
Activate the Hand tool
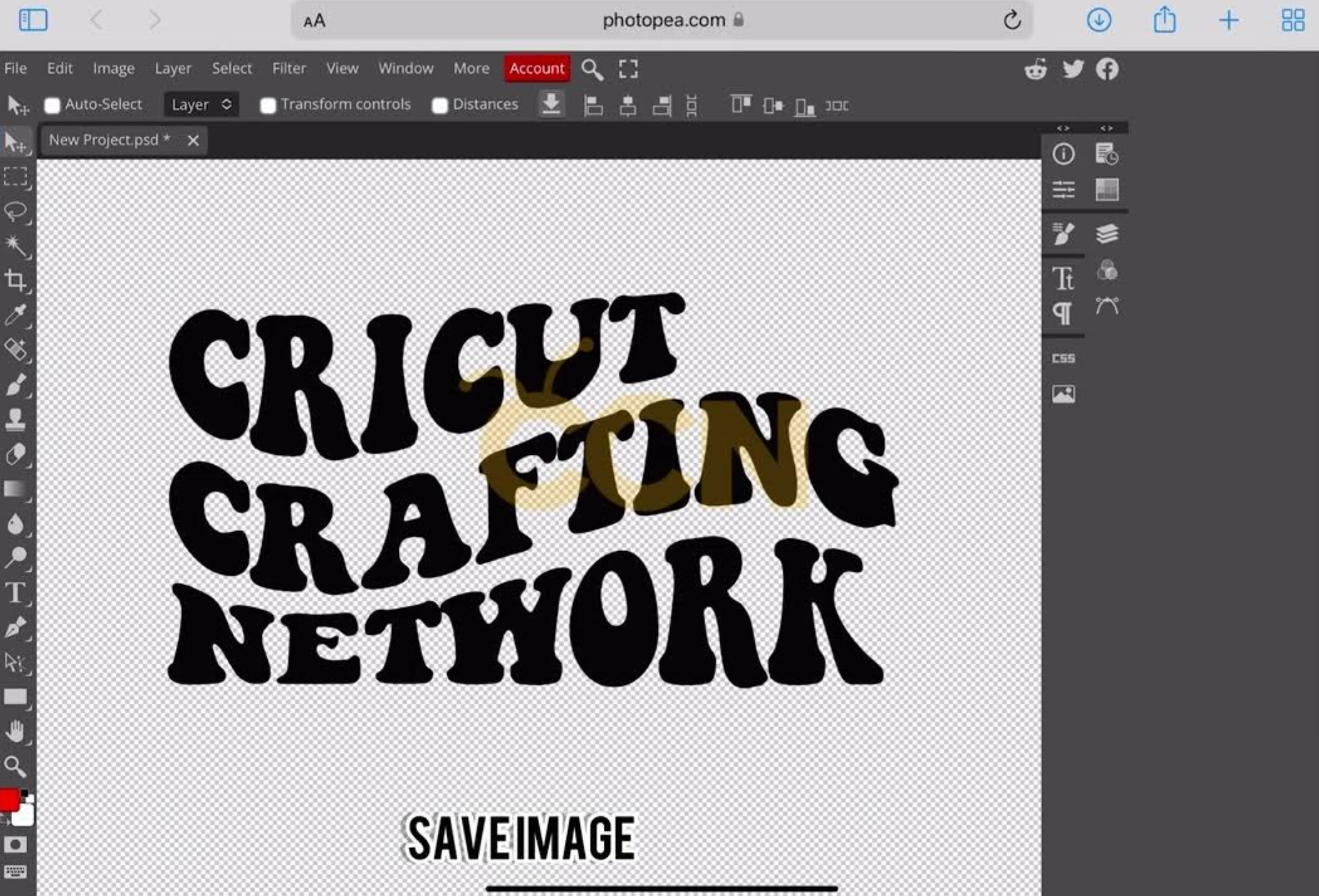click(x=16, y=732)
